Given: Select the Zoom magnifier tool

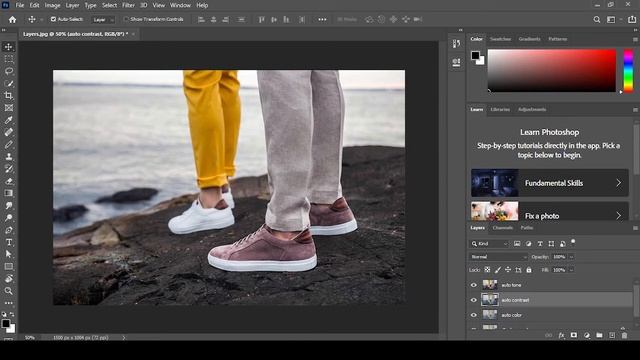Looking at the screenshot, I should coord(8,291).
